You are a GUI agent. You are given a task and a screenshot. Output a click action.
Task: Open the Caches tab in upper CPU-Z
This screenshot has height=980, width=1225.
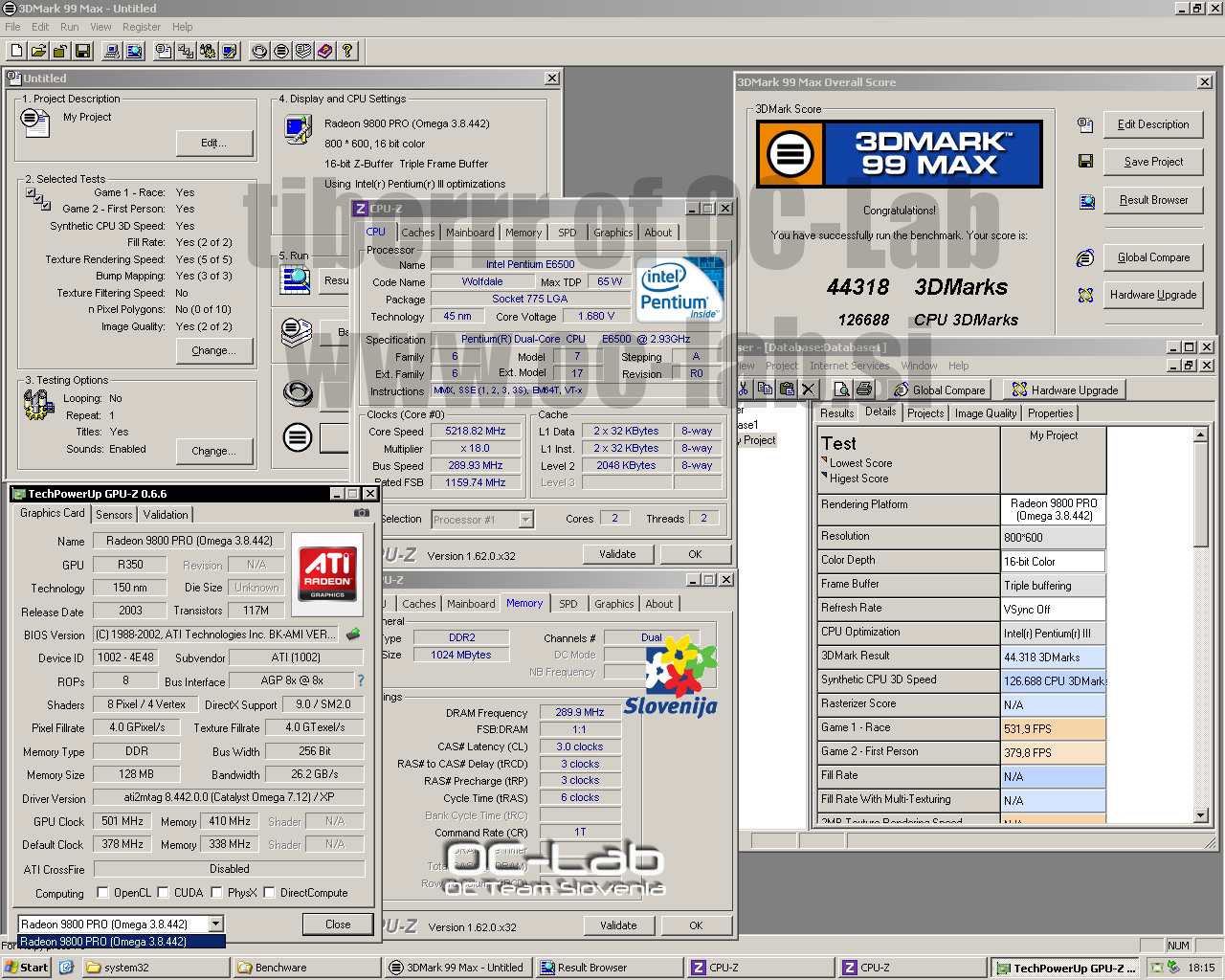(418, 233)
